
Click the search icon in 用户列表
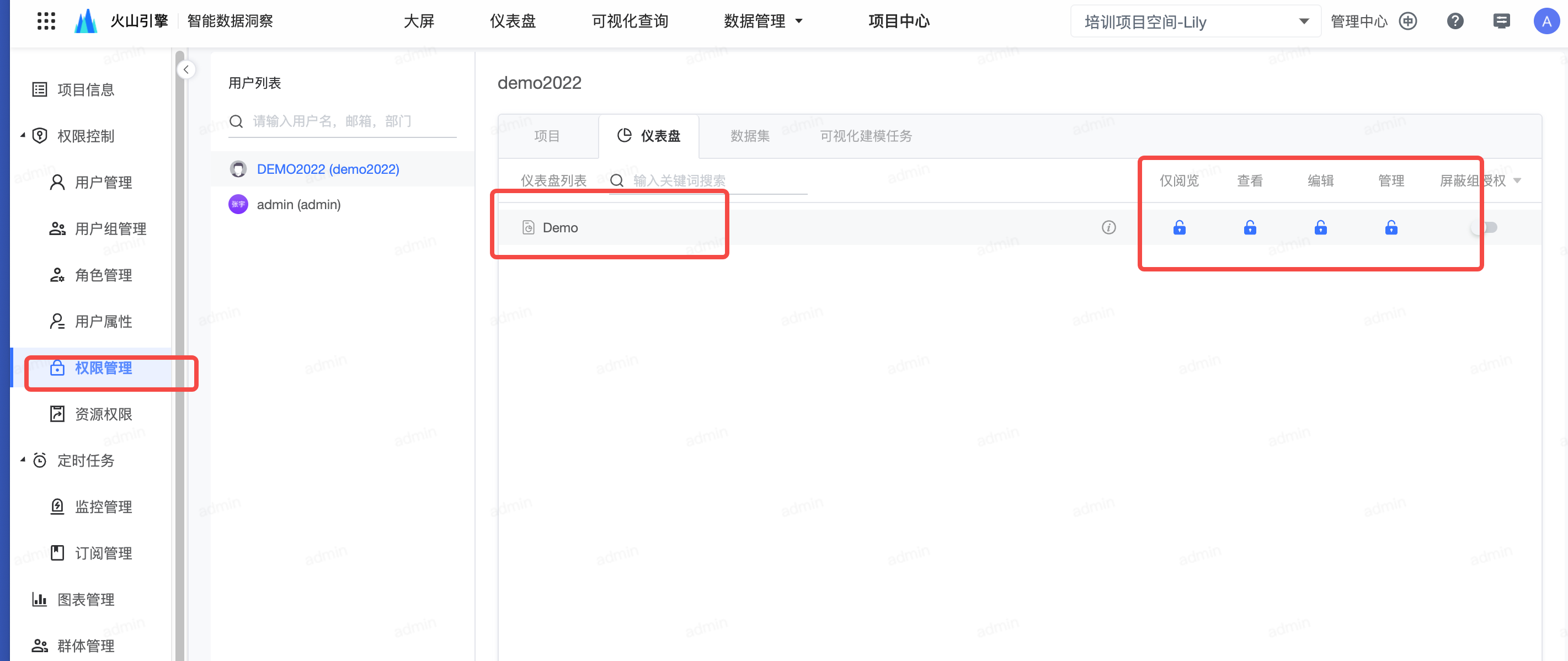pos(236,121)
